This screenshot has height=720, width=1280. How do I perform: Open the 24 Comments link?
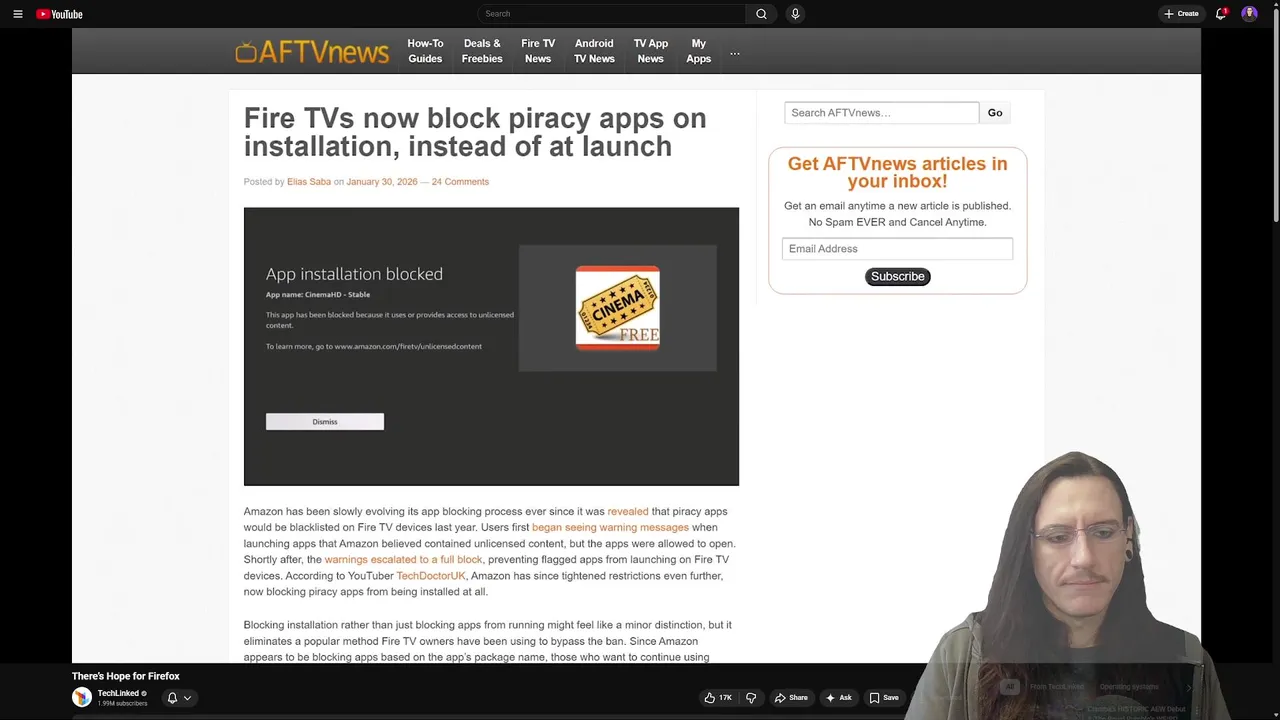point(460,182)
